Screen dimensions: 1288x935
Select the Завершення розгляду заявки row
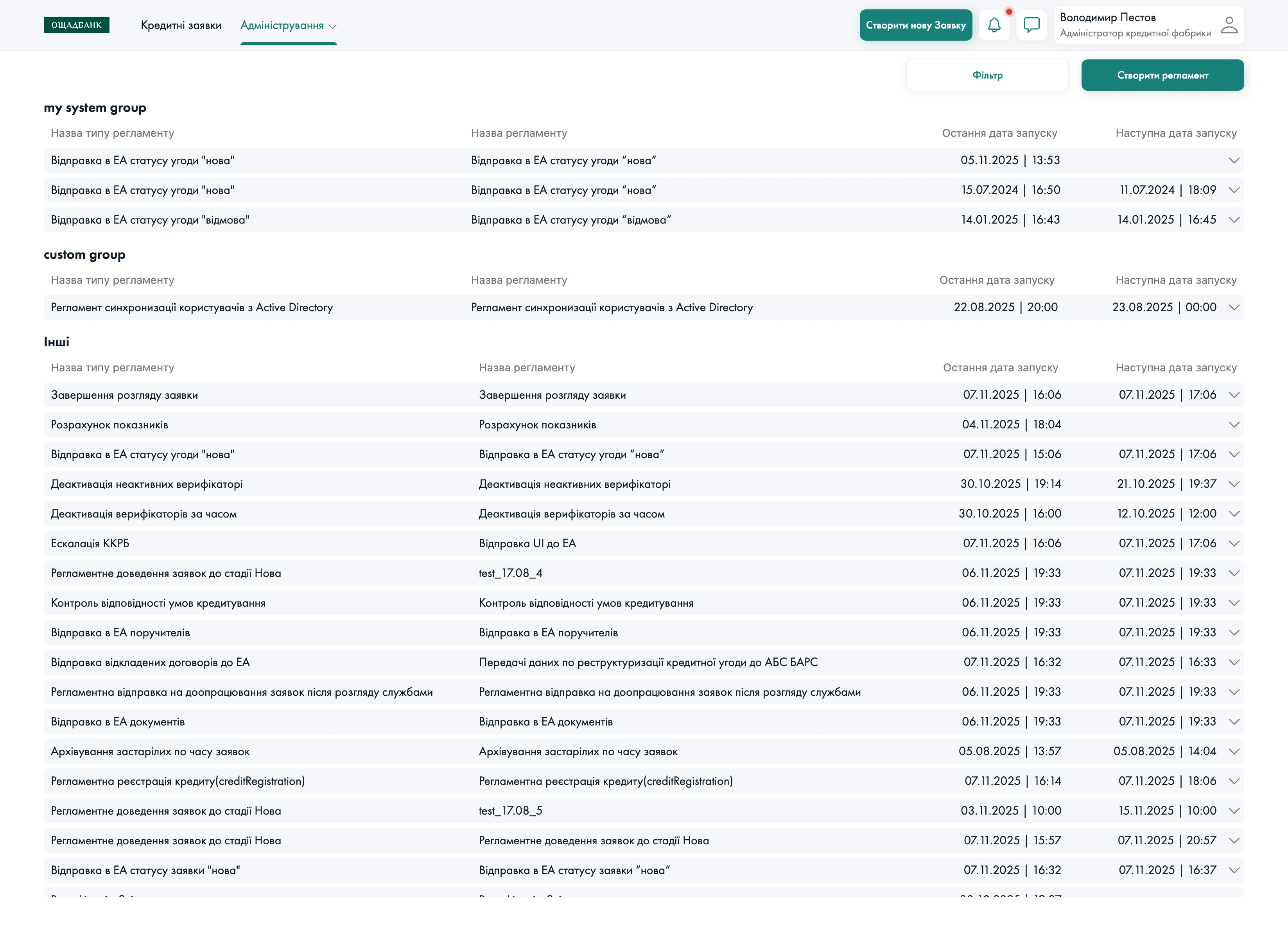[x=124, y=395]
